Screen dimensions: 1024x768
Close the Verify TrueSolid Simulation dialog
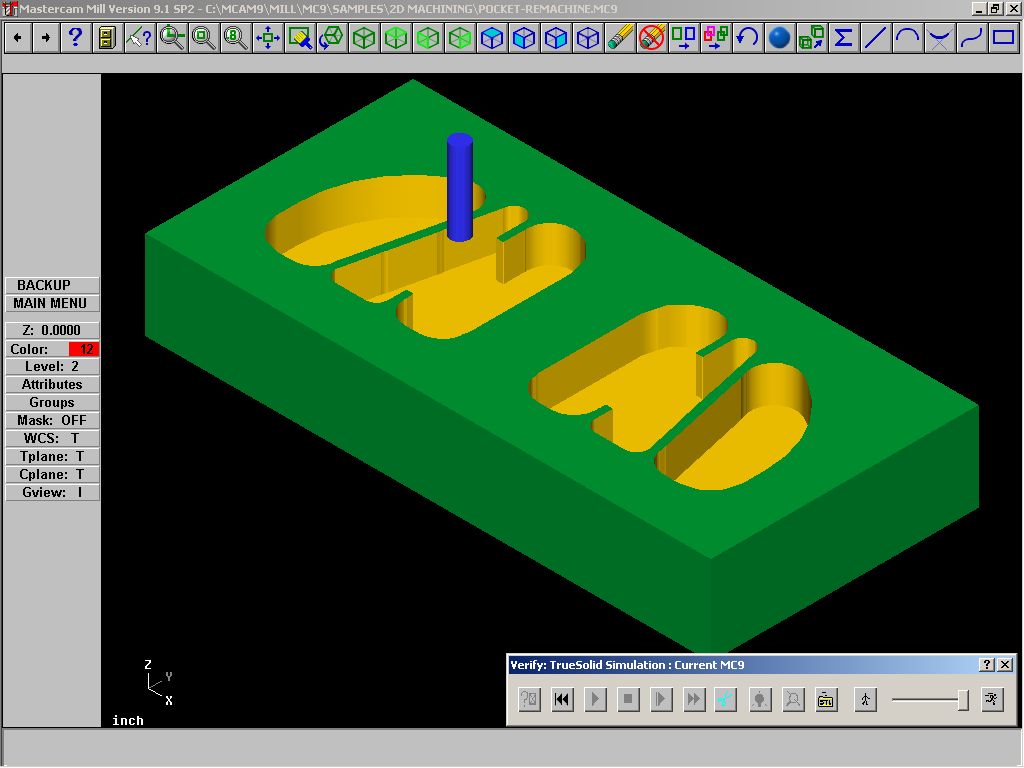pyautogui.click(x=1006, y=665)
